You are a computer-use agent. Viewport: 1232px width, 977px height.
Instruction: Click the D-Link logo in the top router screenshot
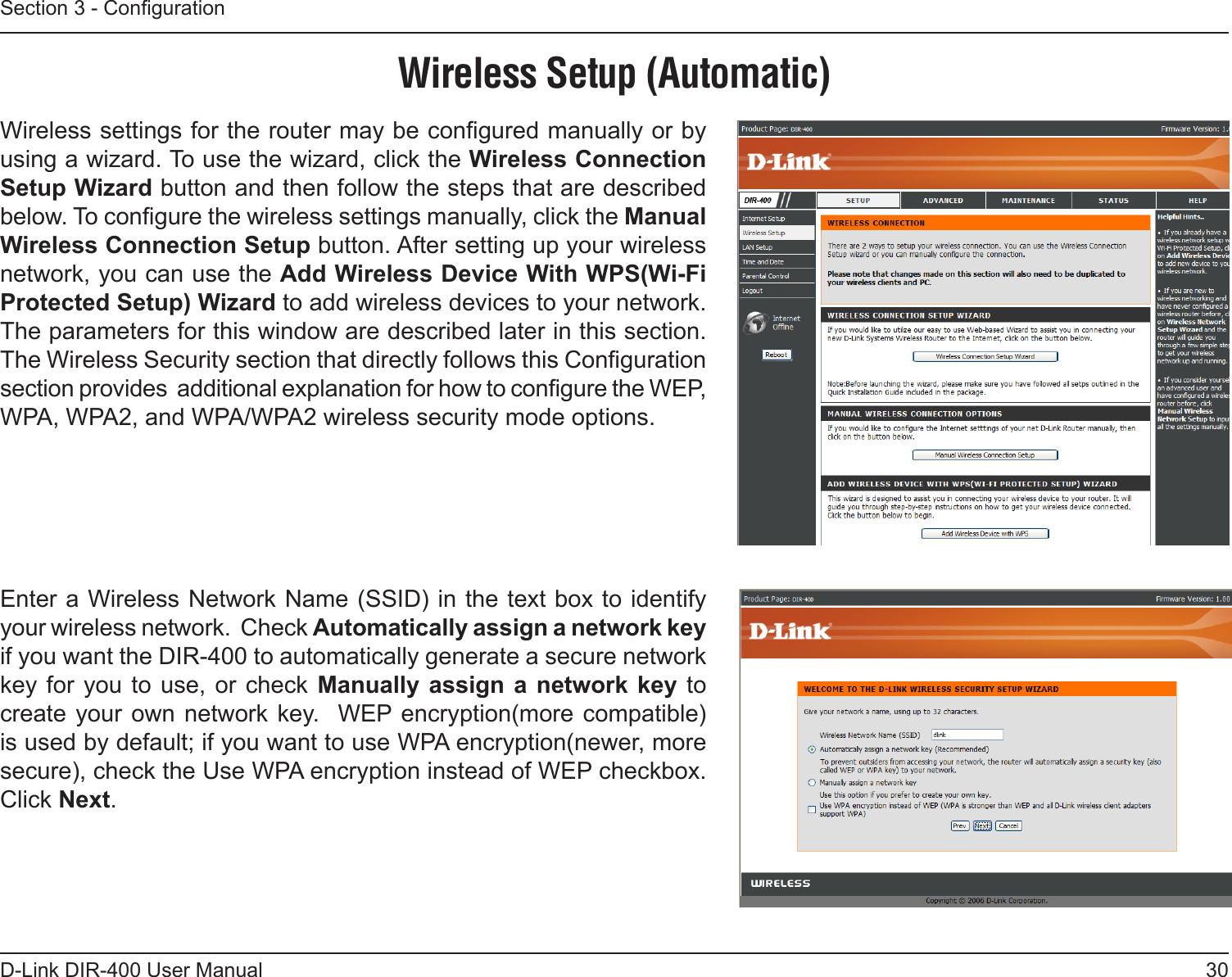(789, 161)
